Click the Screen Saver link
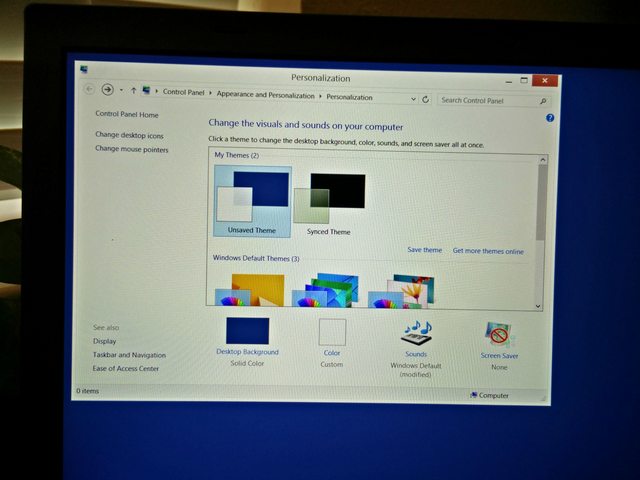Image resolution: width=640 pixels, height=480 pixels. [499, 356]
